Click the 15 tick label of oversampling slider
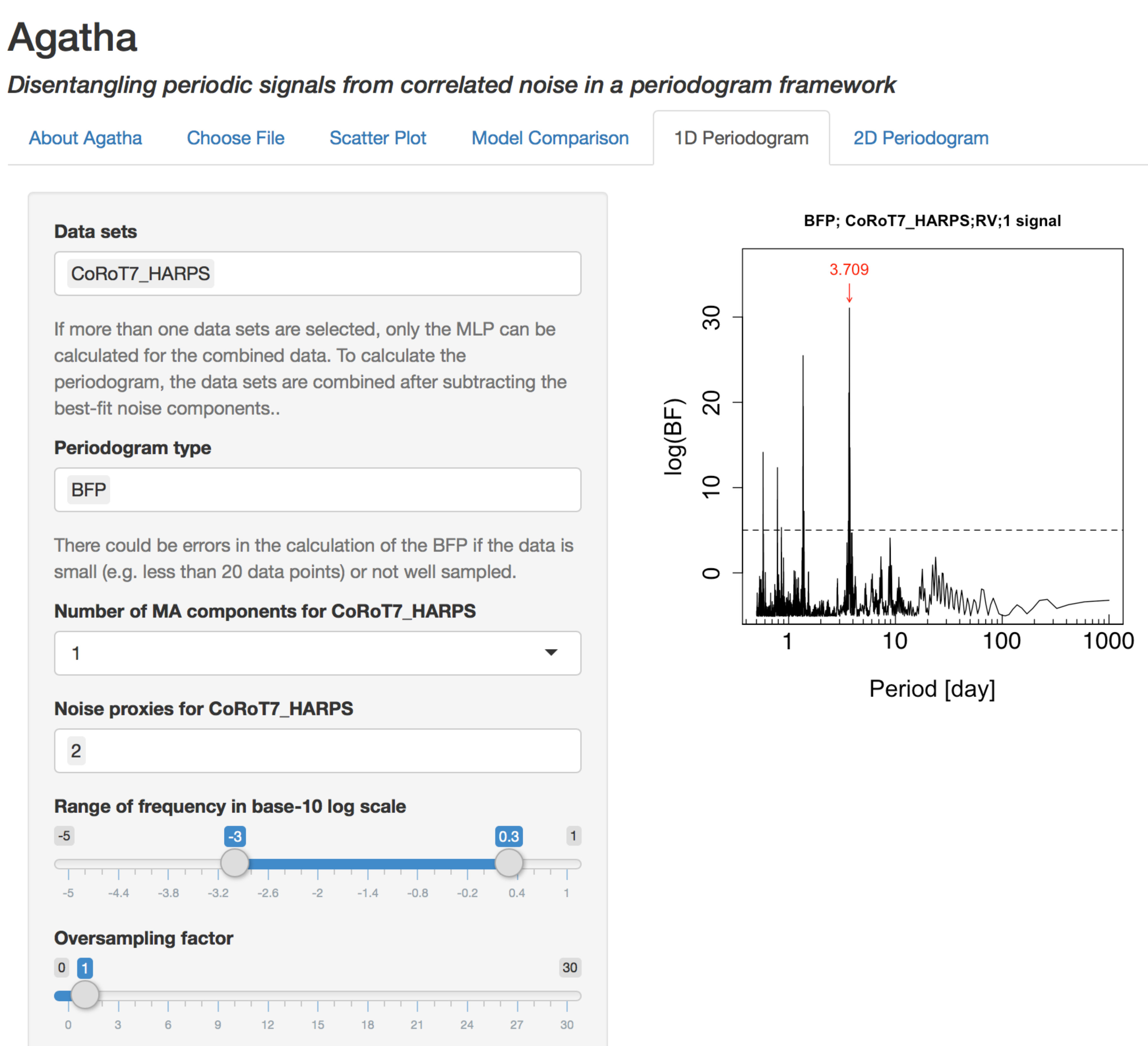Image resolution: width=1148 pixels, height=1046 pixels. [x=318, y=1025]
